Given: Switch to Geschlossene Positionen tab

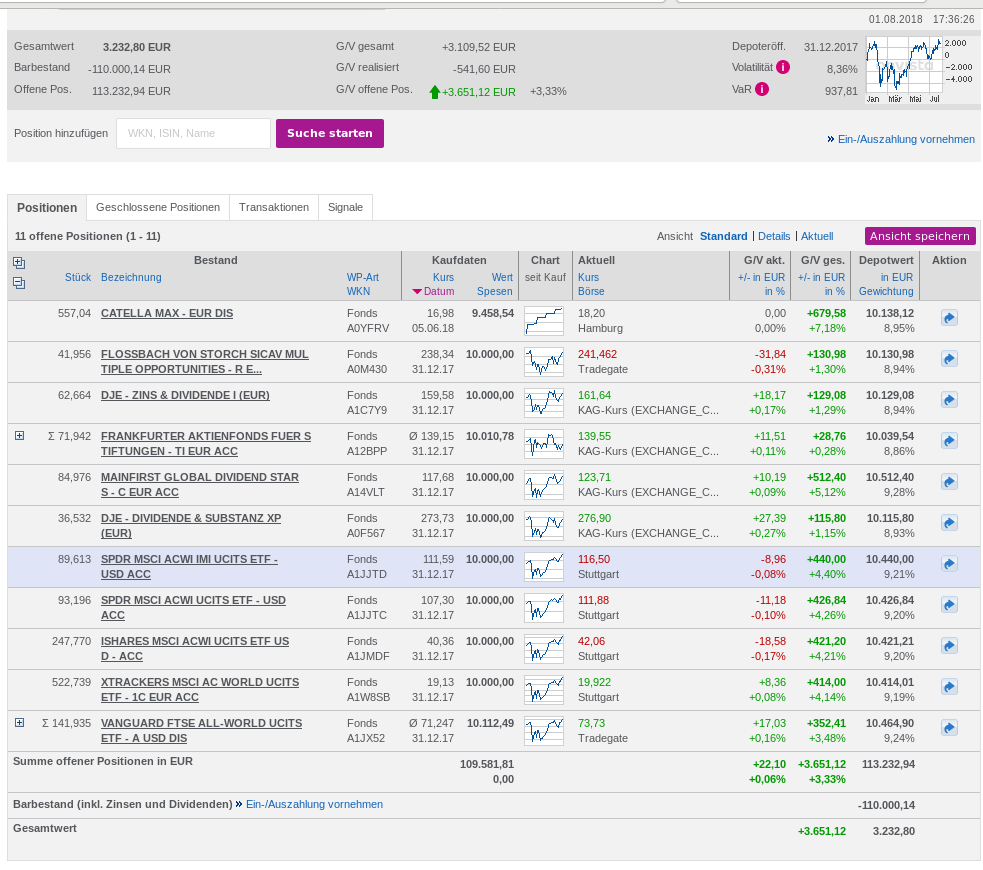Looking at the screenshot, I should [158, 207].
